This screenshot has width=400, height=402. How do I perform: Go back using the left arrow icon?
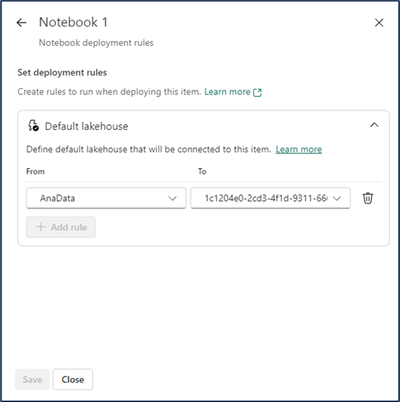pos(22,23)
